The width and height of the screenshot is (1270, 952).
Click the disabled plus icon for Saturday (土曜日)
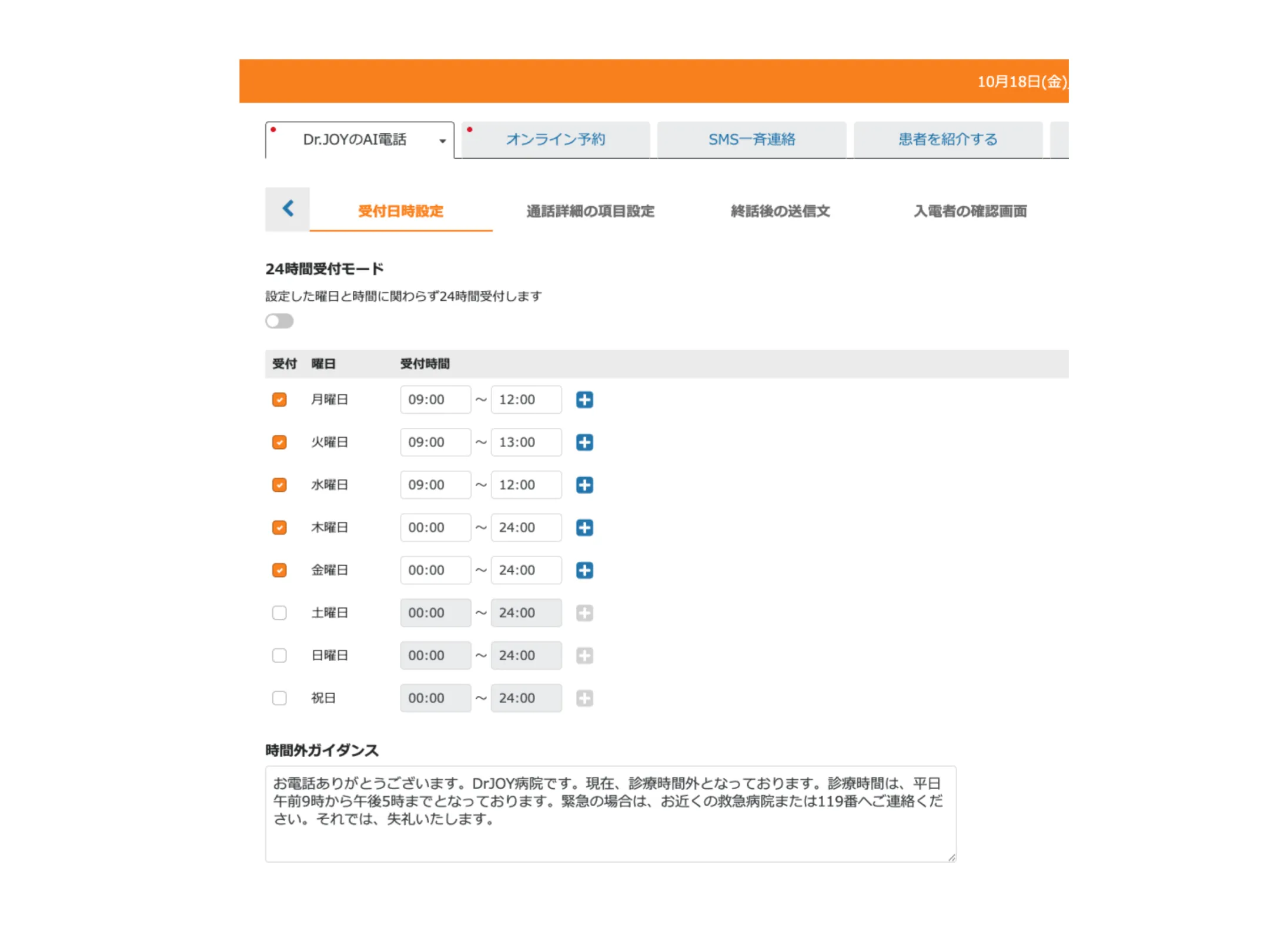click(584, 613)
